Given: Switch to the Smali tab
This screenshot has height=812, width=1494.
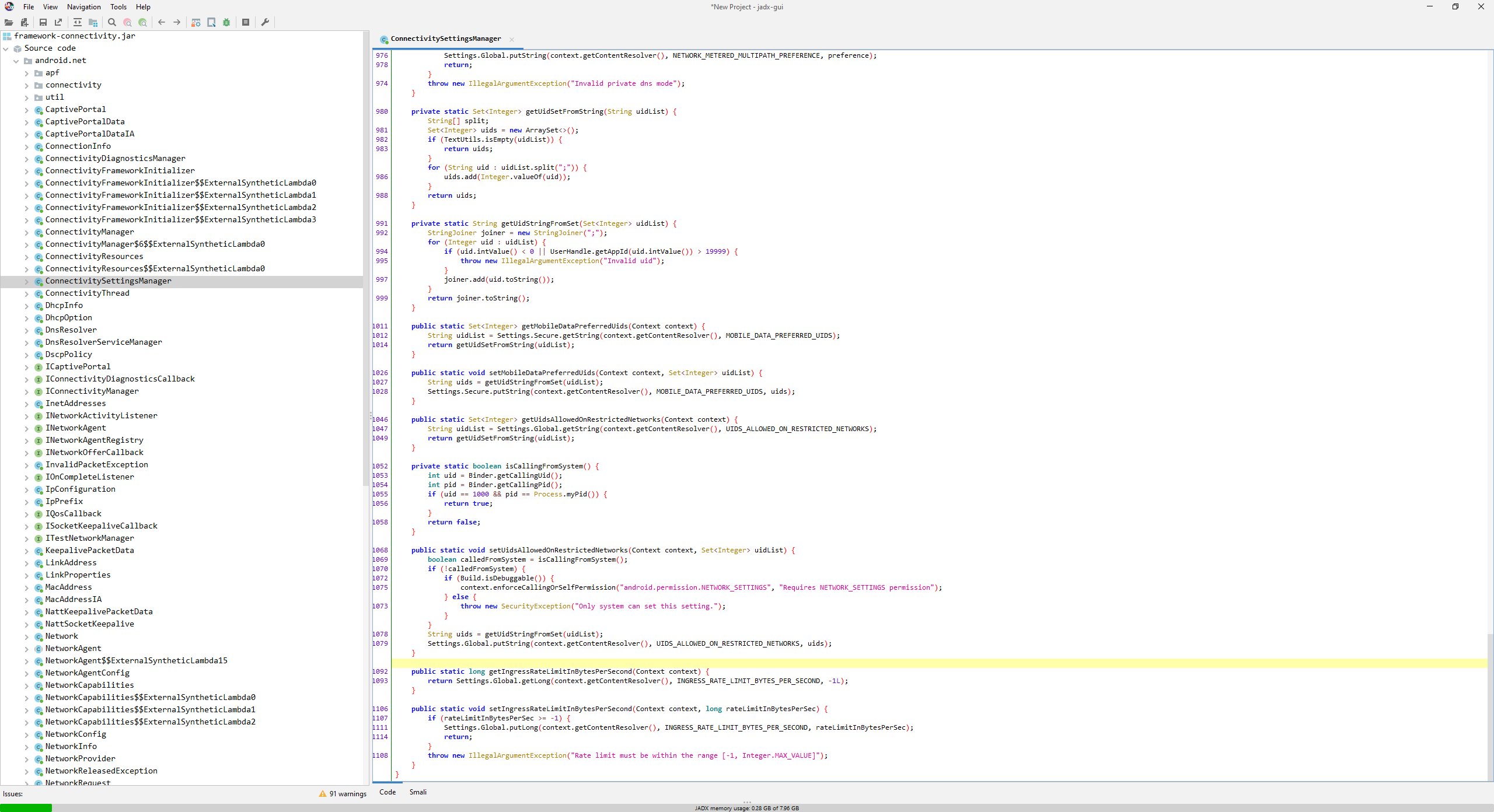Looking at the screenshot, I should click(418, 792).
